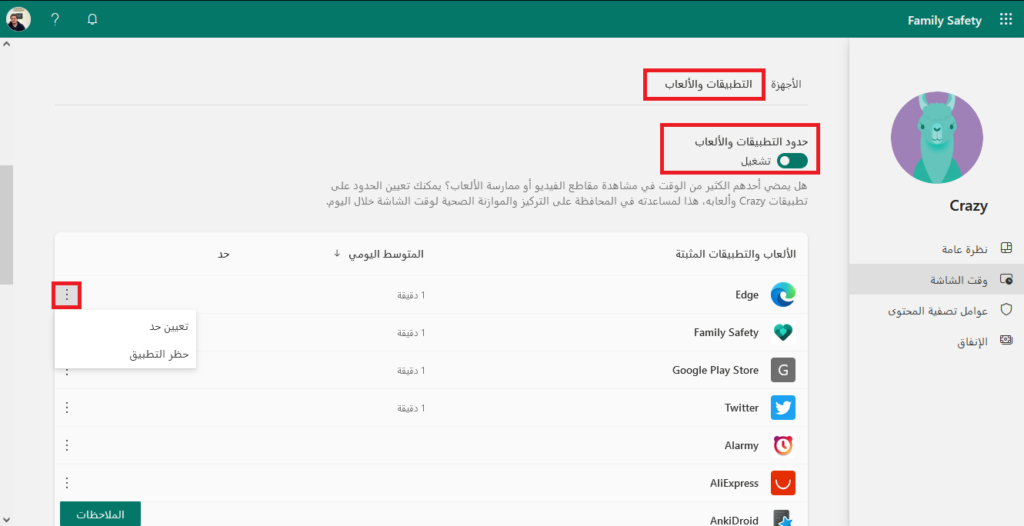Click the Alarmy app name
The height and width of the screenshot is (526, 1024).
(x=741, y=446)
